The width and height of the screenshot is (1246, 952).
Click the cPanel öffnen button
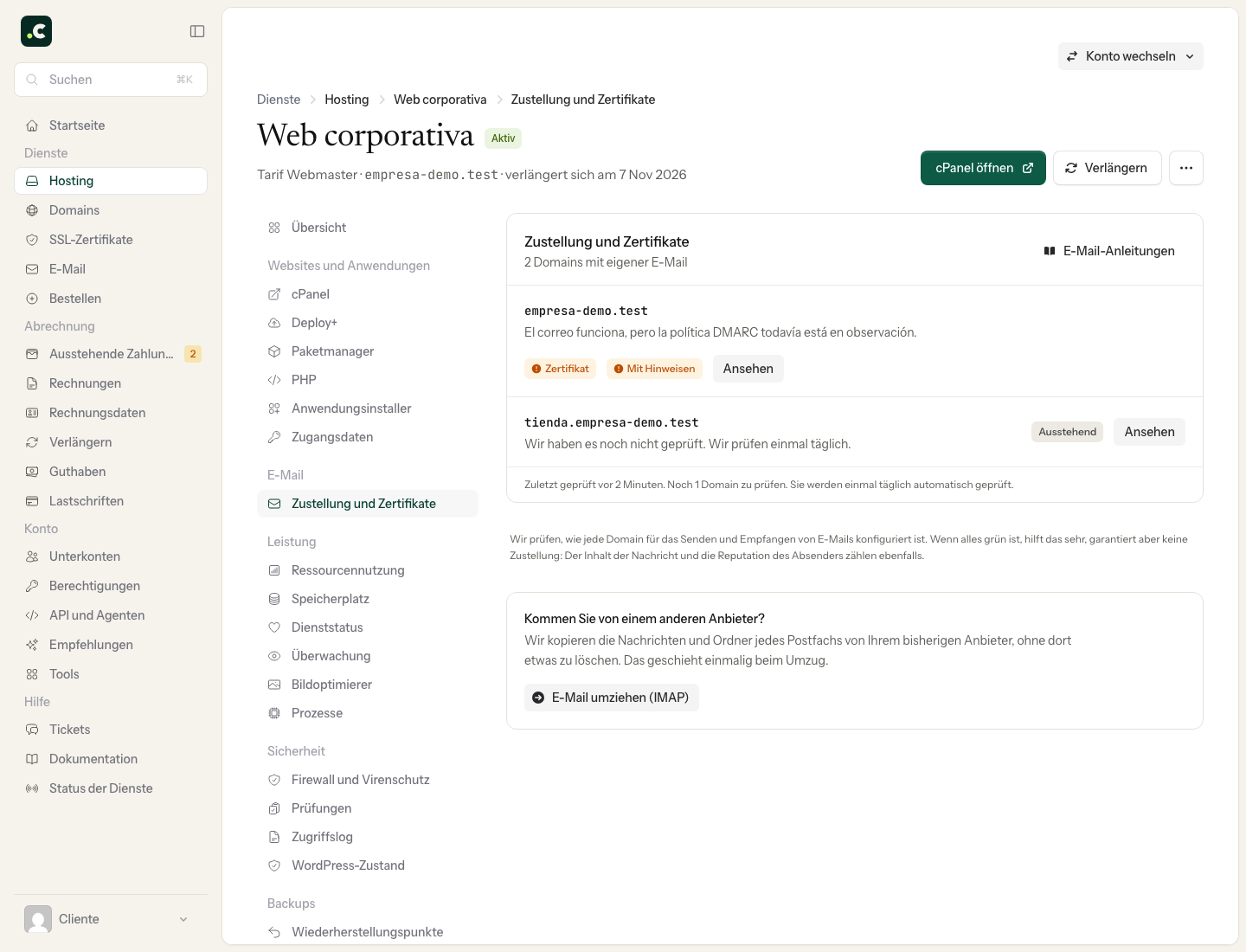983,168
